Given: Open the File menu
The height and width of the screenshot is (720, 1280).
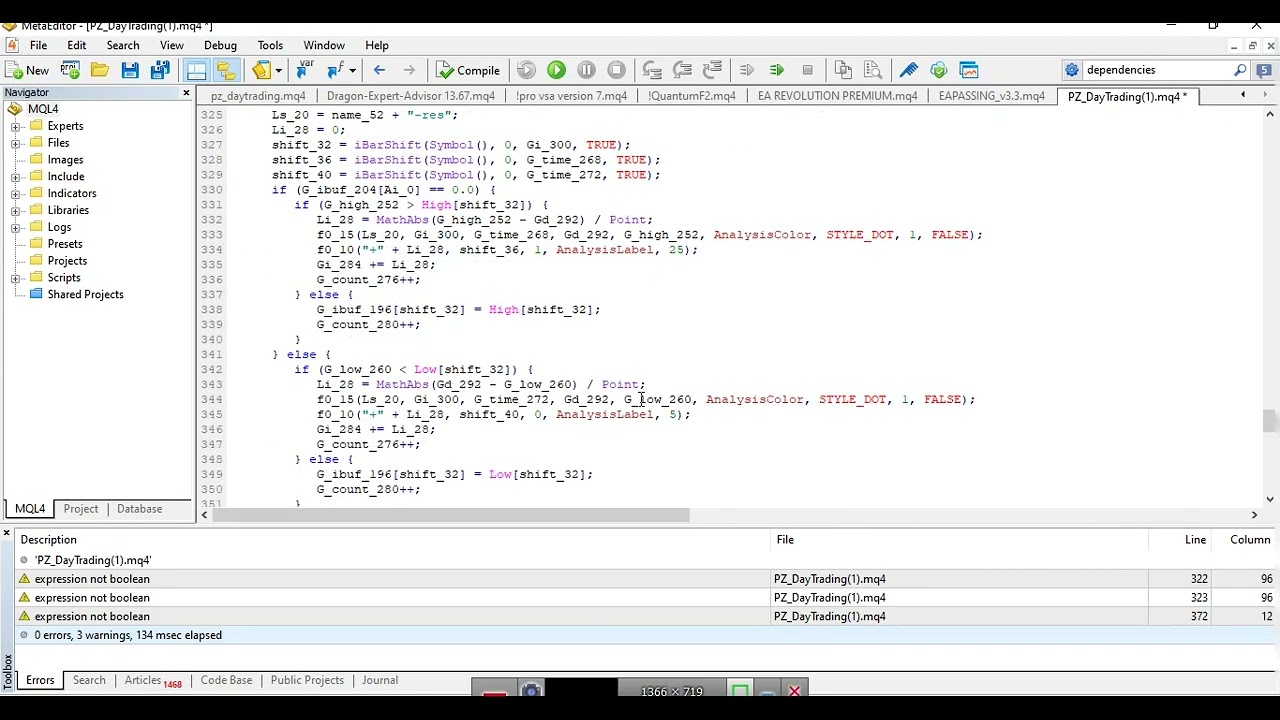Looking at the screenshot, I should [x=38, y=45].
